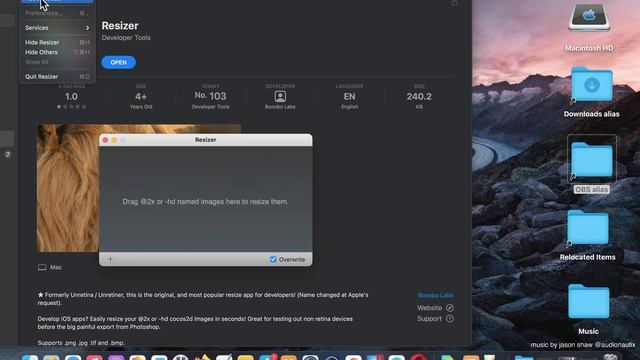Open the Bonobo Labs developer link
The width and height of the screenshot is (640, 360).
coord(435,295)
